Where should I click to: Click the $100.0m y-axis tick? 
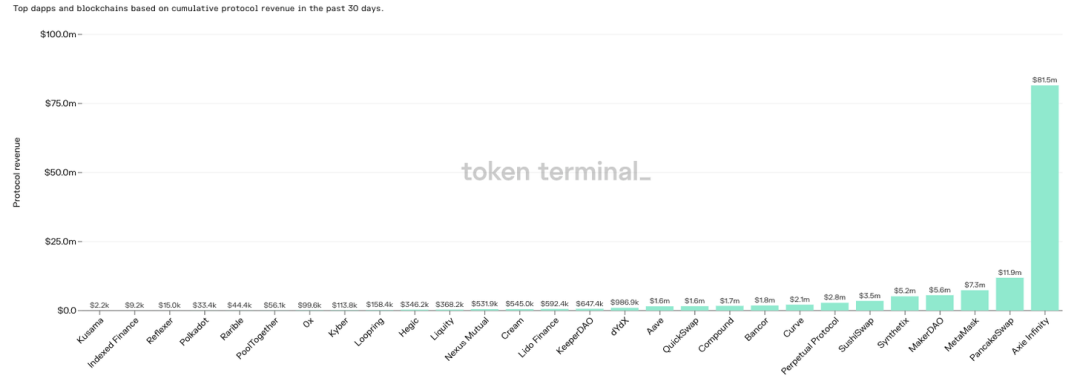point(61,34)
